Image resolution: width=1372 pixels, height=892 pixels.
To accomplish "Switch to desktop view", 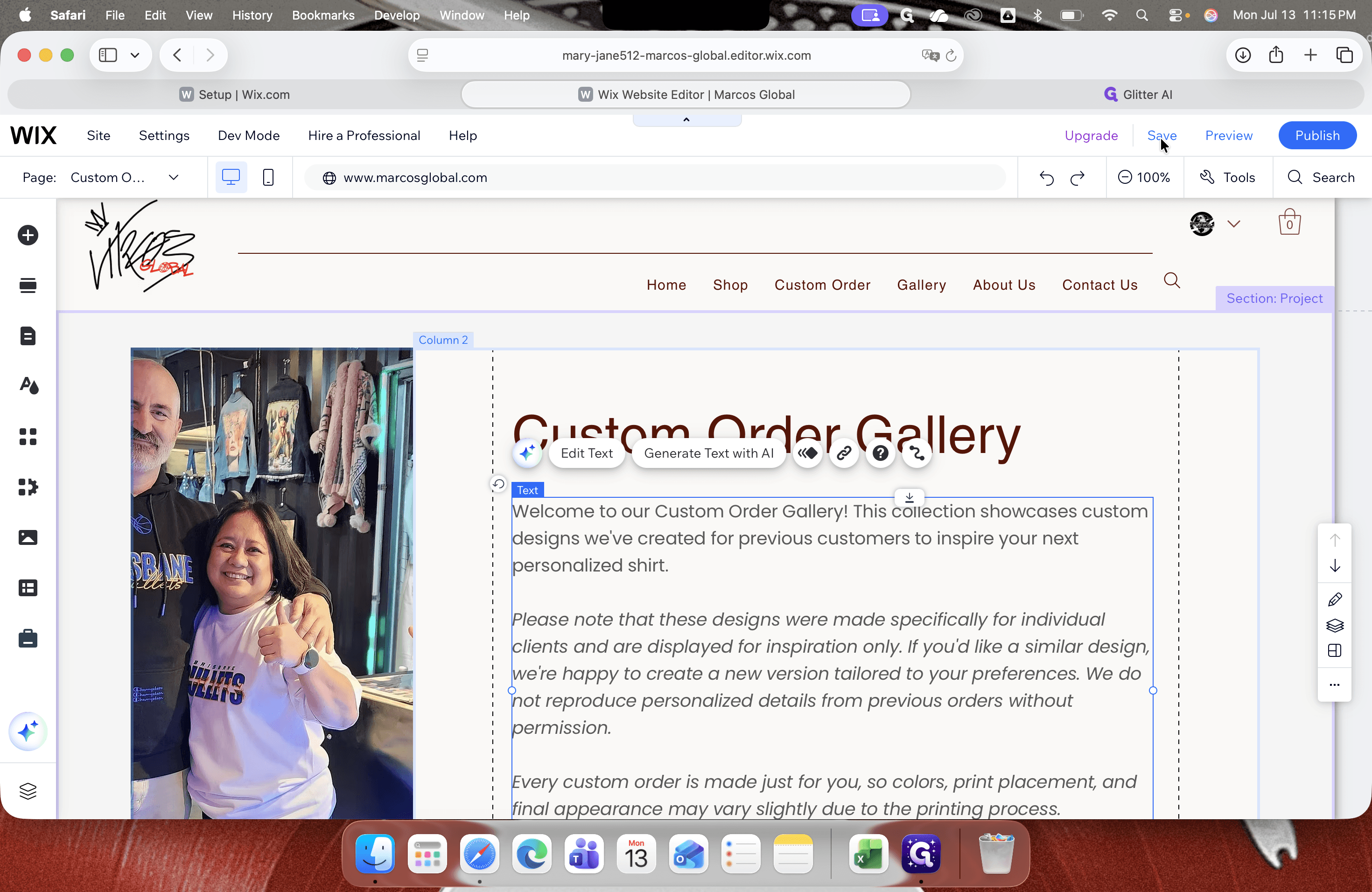I will tap(231, 177).
